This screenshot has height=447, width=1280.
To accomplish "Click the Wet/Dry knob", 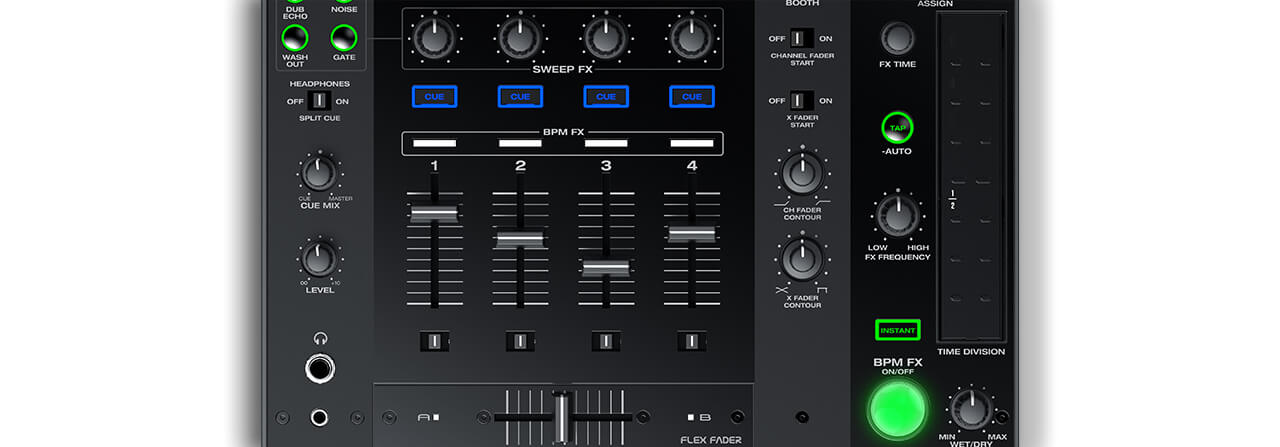I will [x=969, y=410].
